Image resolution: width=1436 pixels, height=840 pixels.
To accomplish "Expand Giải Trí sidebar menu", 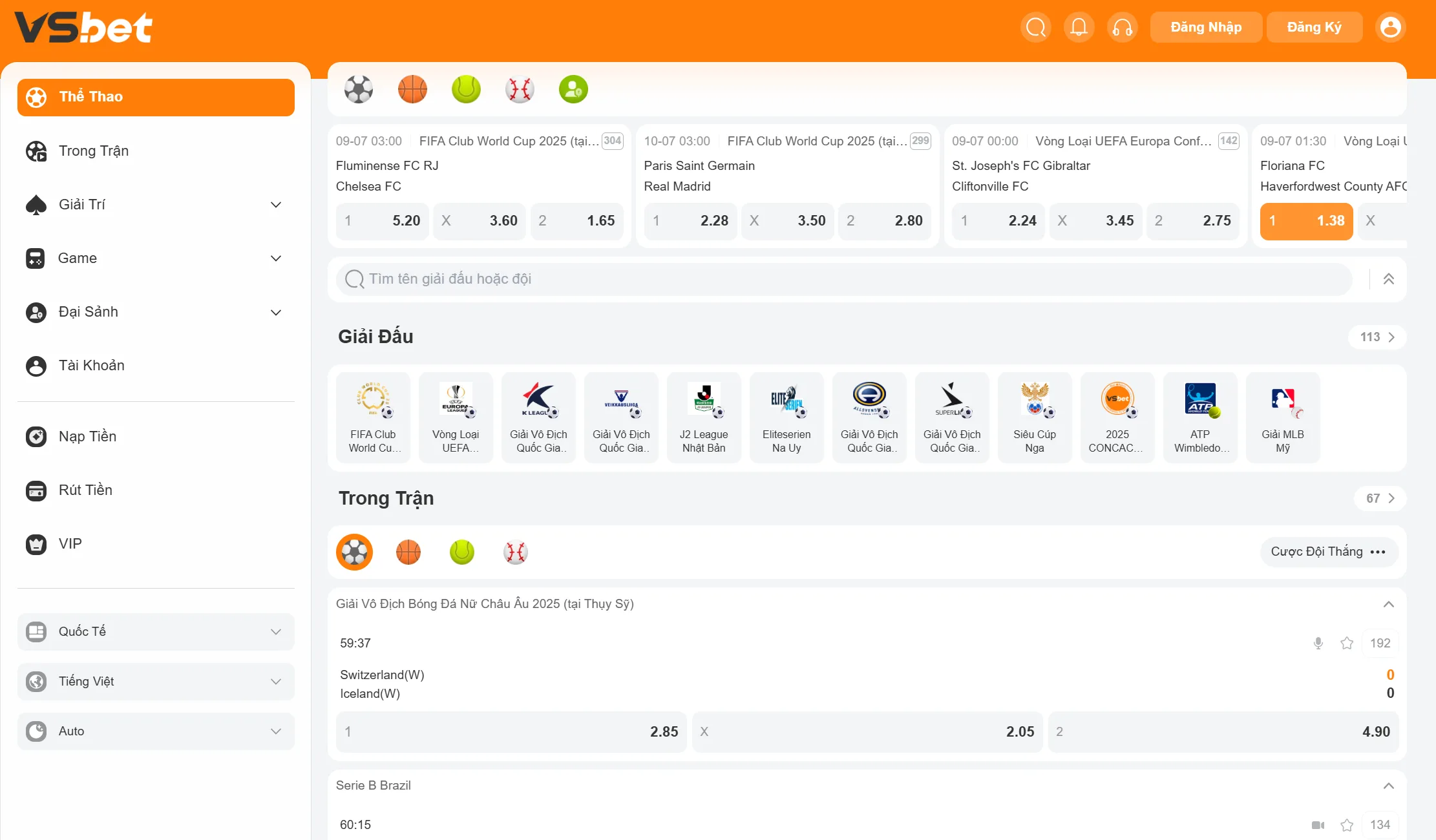I will [156, 204].
